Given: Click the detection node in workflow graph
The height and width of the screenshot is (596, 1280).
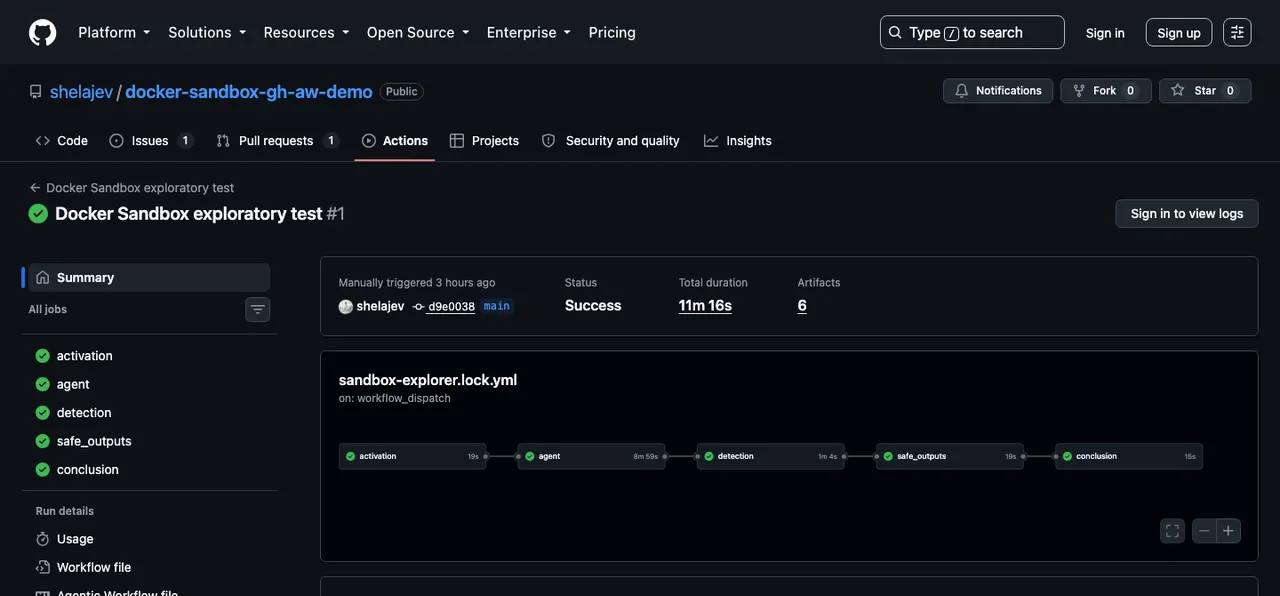Looking at the screenshot, I should click(771, 456).
